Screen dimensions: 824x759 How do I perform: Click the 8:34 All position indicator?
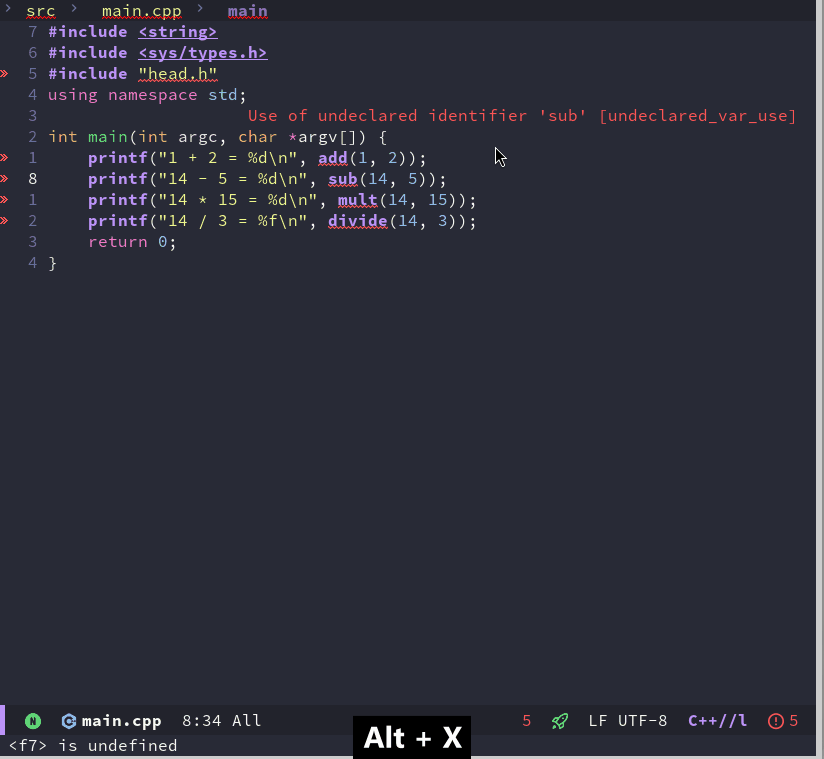tap(222, 721)
